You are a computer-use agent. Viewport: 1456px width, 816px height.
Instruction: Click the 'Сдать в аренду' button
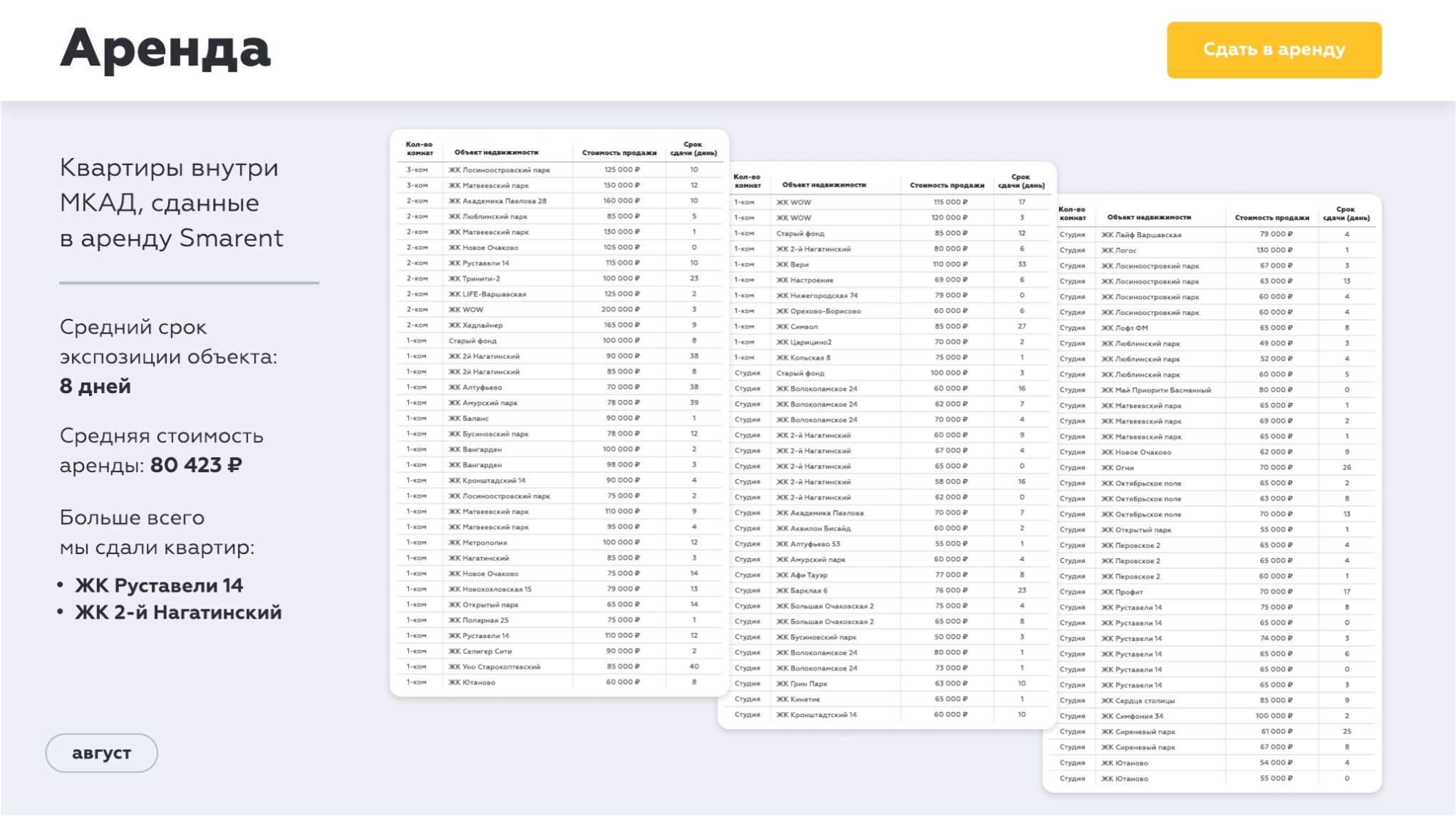click(x=1274, y=50)
